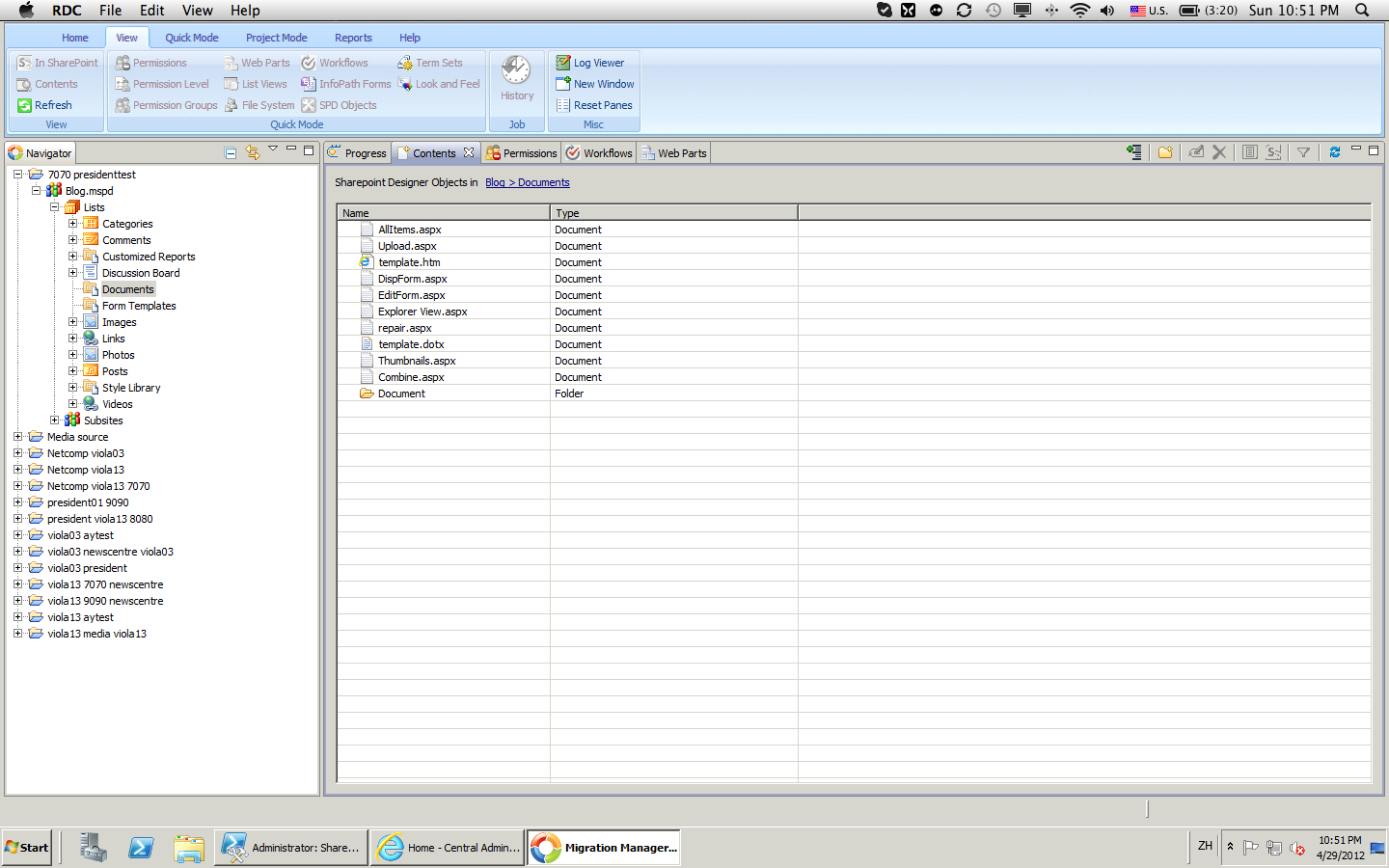The width and height of the screenshot is (1389, 868).
Task: Click the Wi-Fi icon in macOS menu bar
Action: point(1079,10)
